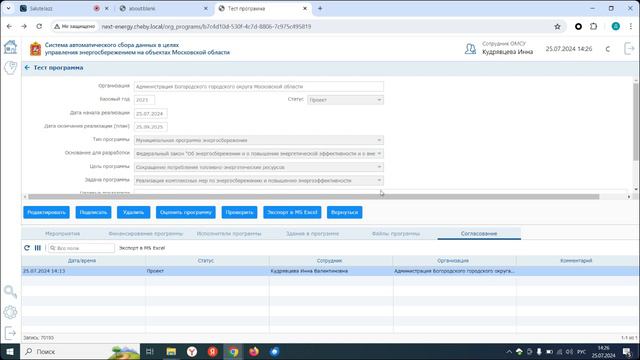
Task: Click the form vertical scrollbar
Action: tap(636, 121)
